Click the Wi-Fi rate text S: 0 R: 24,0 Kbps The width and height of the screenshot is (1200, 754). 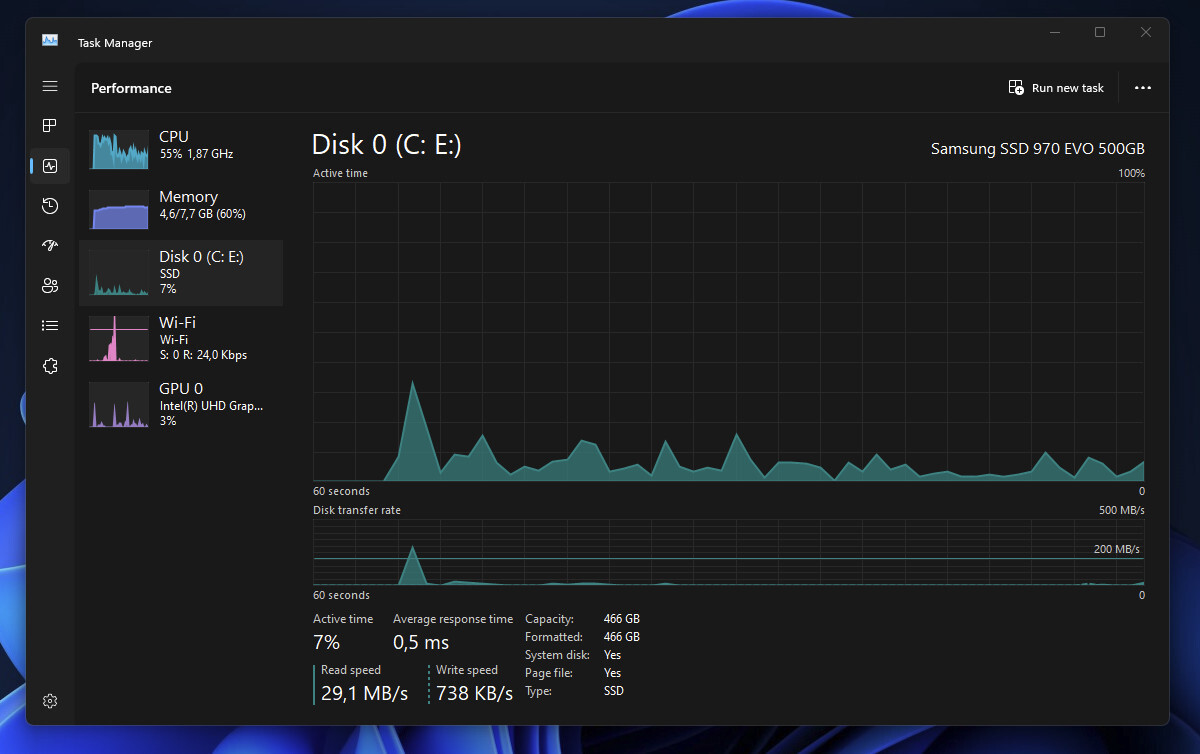[x=204, y=355]
